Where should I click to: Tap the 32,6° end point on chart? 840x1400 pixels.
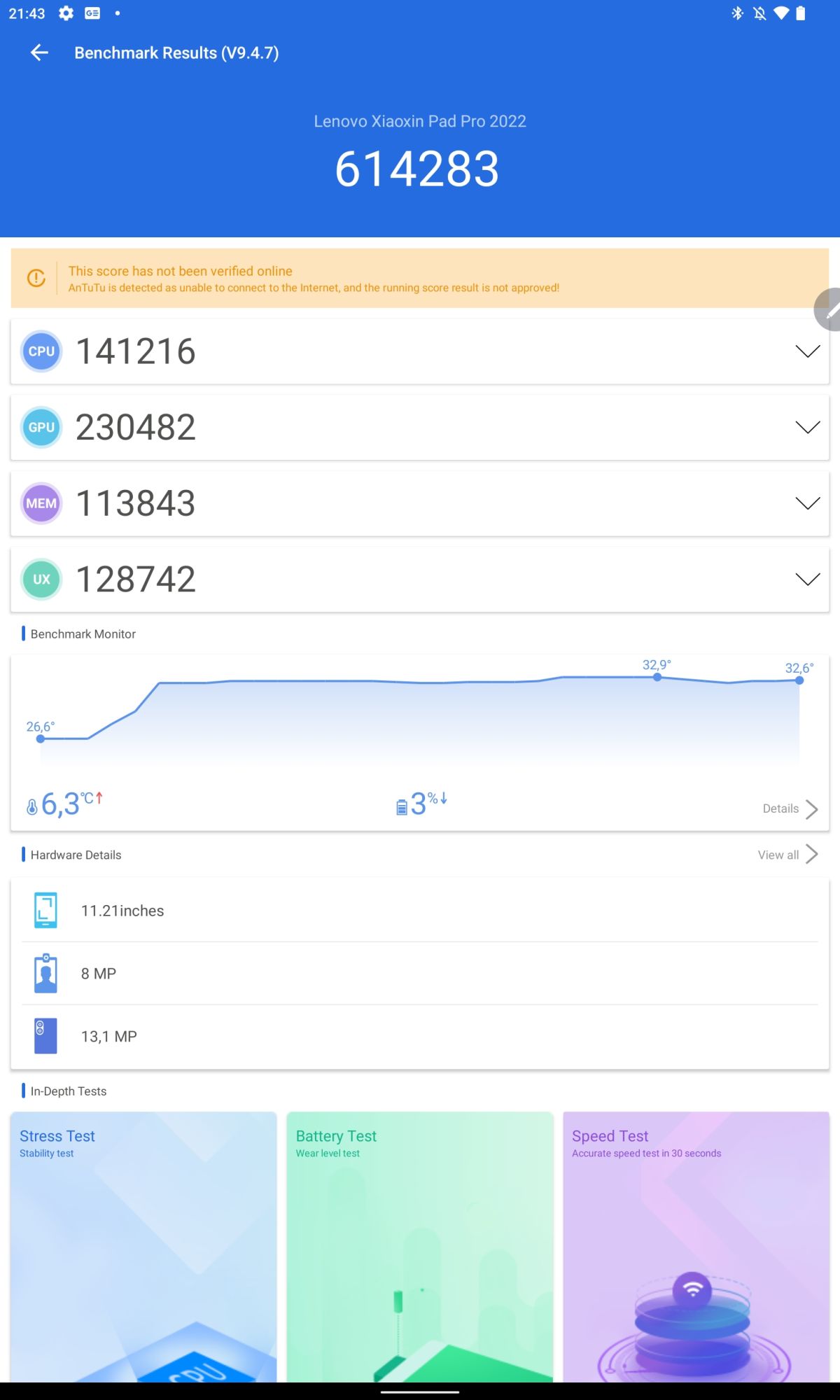coord(799,680)
